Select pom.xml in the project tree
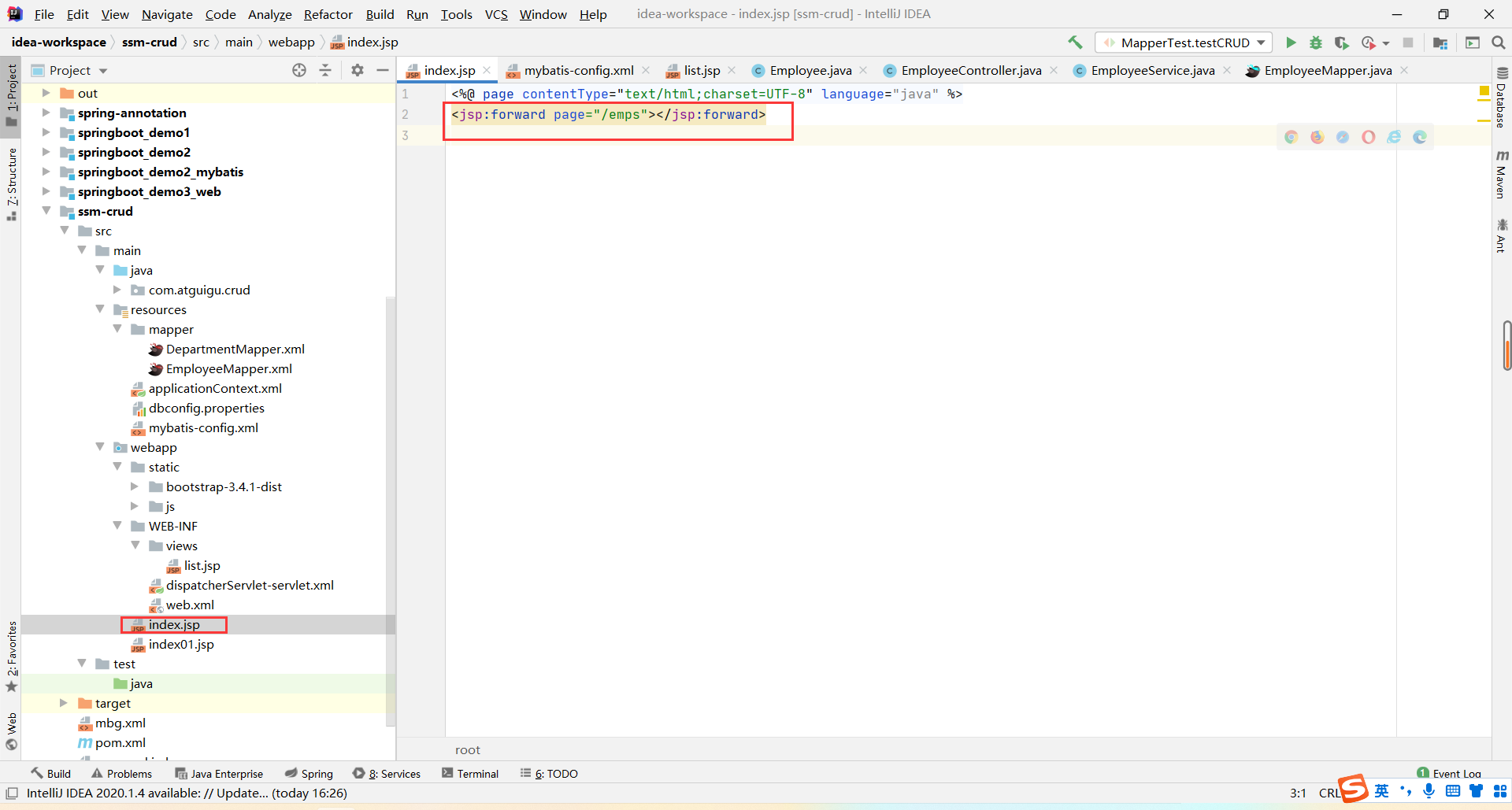Viewport: 1512px width, 810px height. pyautogui.click(x=112, y=742)
